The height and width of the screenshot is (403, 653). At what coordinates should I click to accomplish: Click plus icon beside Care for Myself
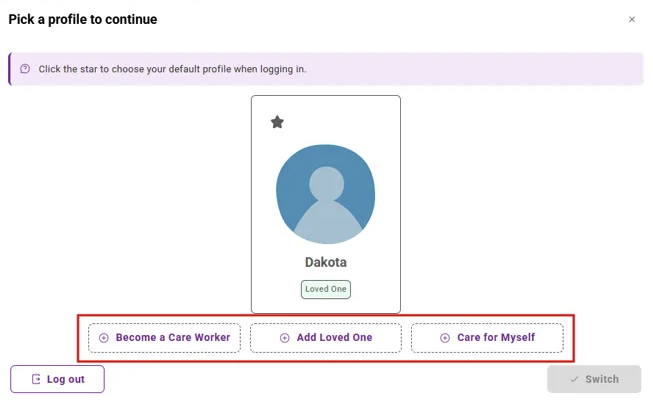(445, 338)
